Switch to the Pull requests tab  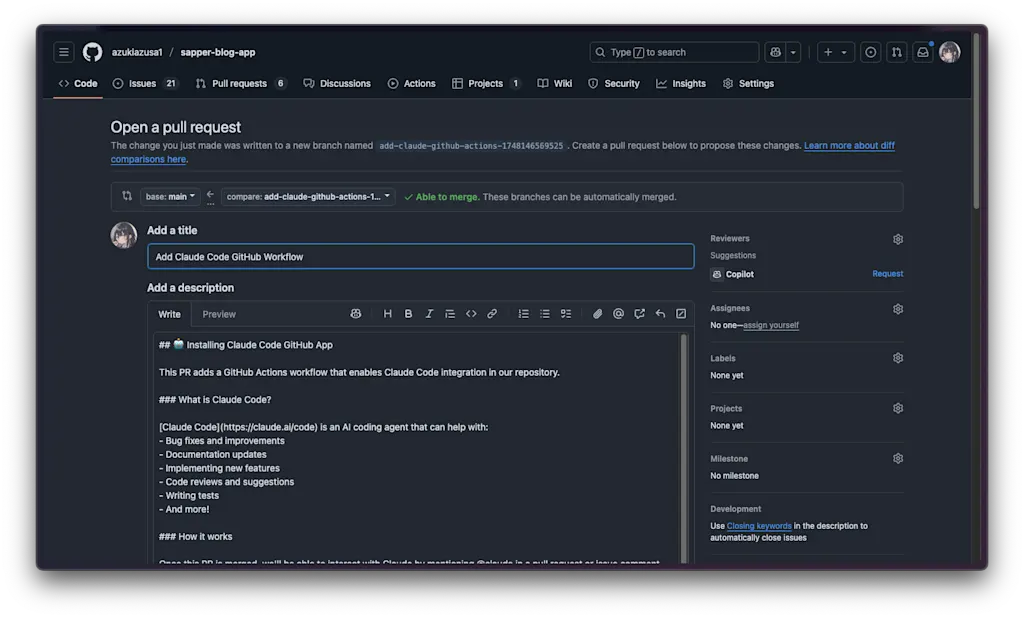(x=240, y=84)
